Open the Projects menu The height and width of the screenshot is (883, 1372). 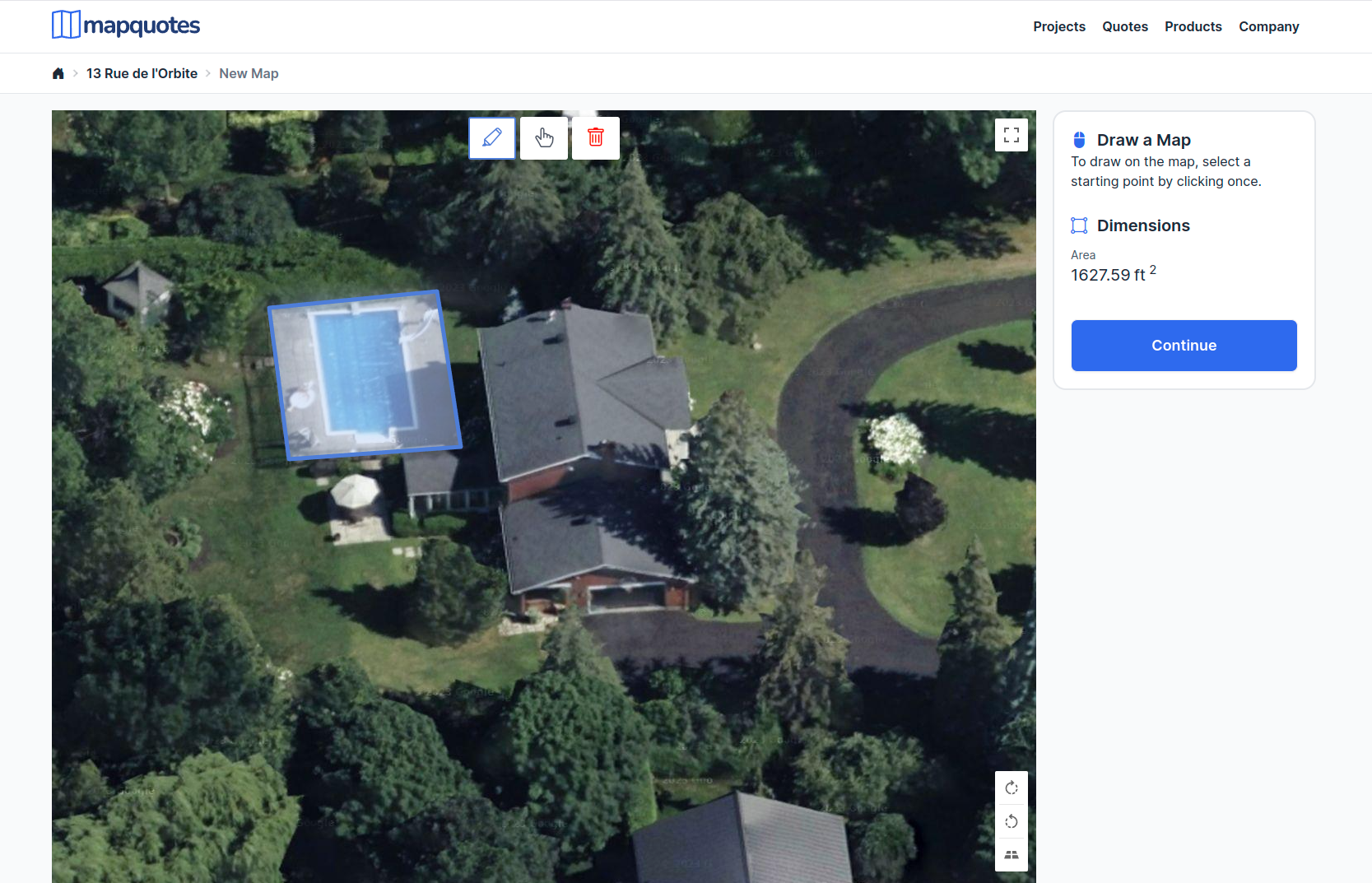(x=1059, y=26)
